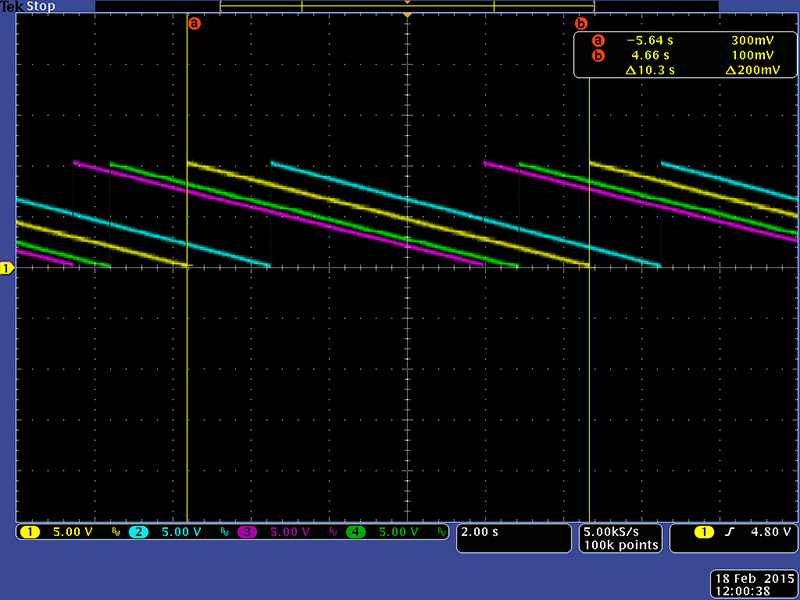Click cursor 'a' marker above the graticule
The height and width of the screenshot is (600, 800).
coord(194,22)
